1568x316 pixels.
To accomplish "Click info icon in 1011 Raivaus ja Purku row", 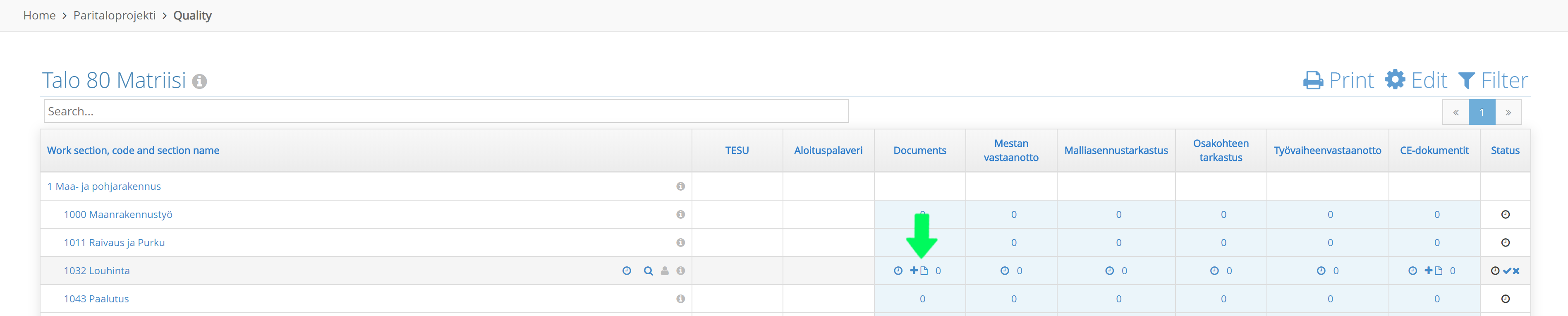I will [x=680, y=242].
